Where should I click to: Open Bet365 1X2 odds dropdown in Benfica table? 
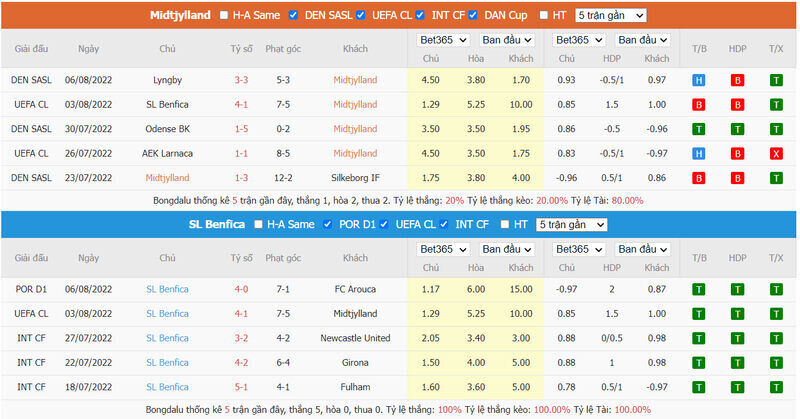coord(443,249)
